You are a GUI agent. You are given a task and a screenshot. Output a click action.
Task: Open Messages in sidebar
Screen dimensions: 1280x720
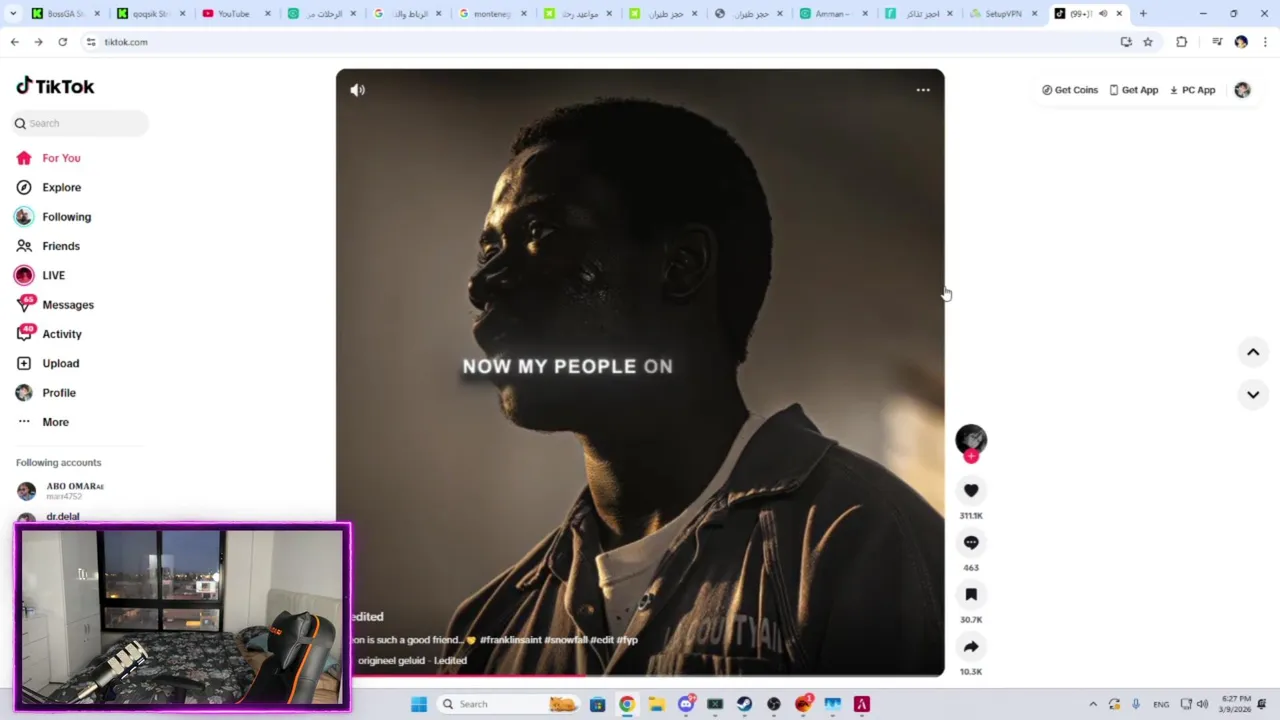coord(55,305)
